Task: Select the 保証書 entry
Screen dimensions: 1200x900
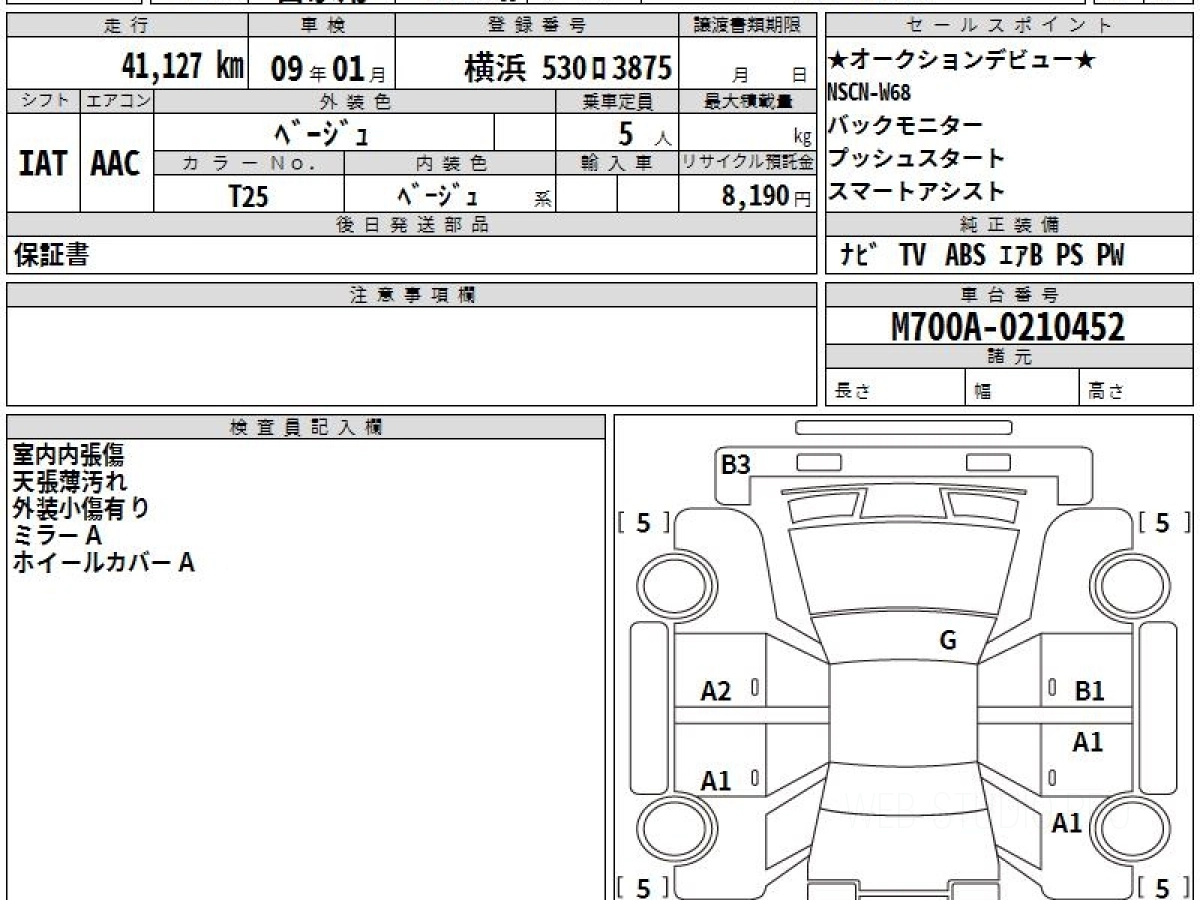Action: [50, 255]
